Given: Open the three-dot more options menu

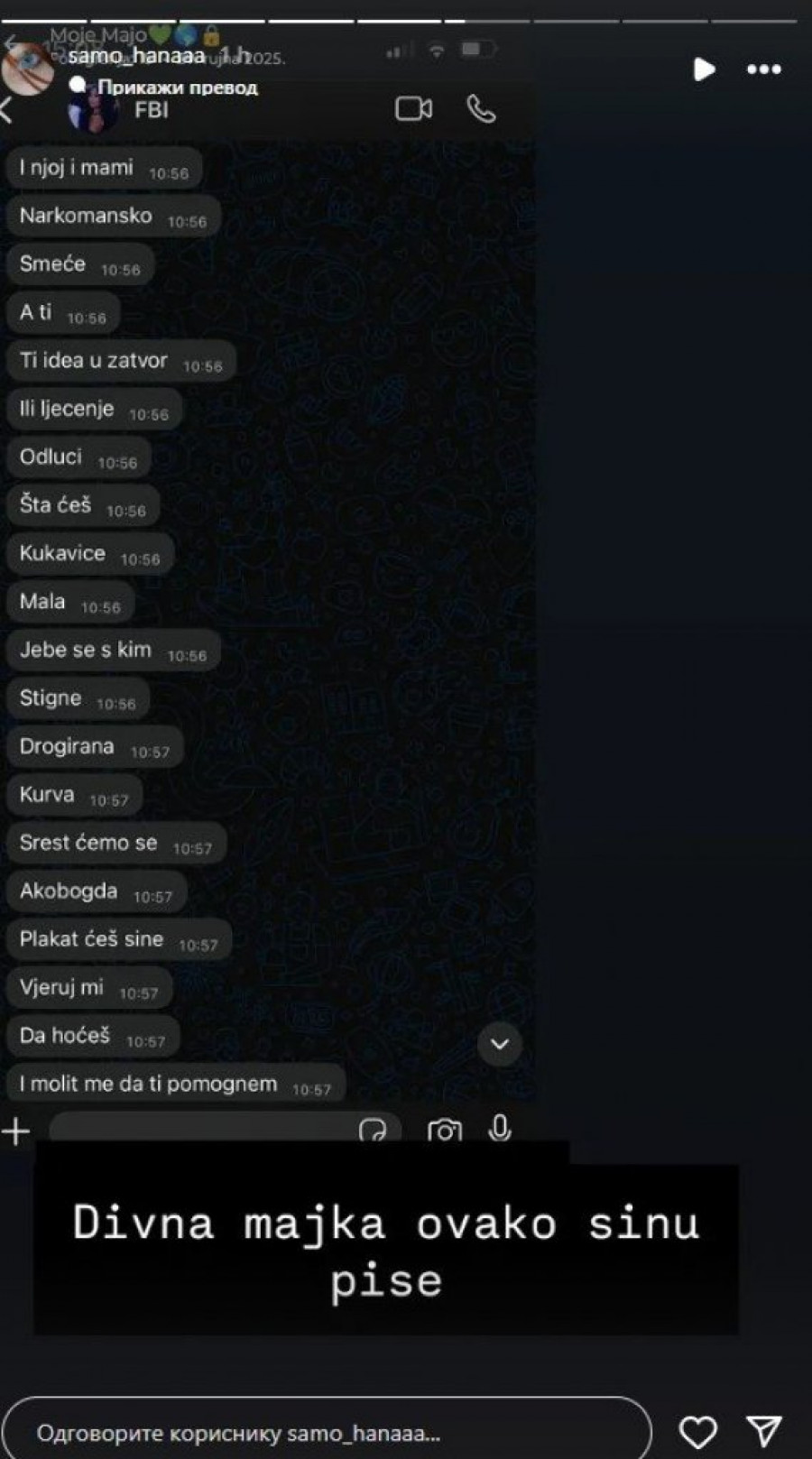Looking at the screenshot, I should click(x=764, y=69).
